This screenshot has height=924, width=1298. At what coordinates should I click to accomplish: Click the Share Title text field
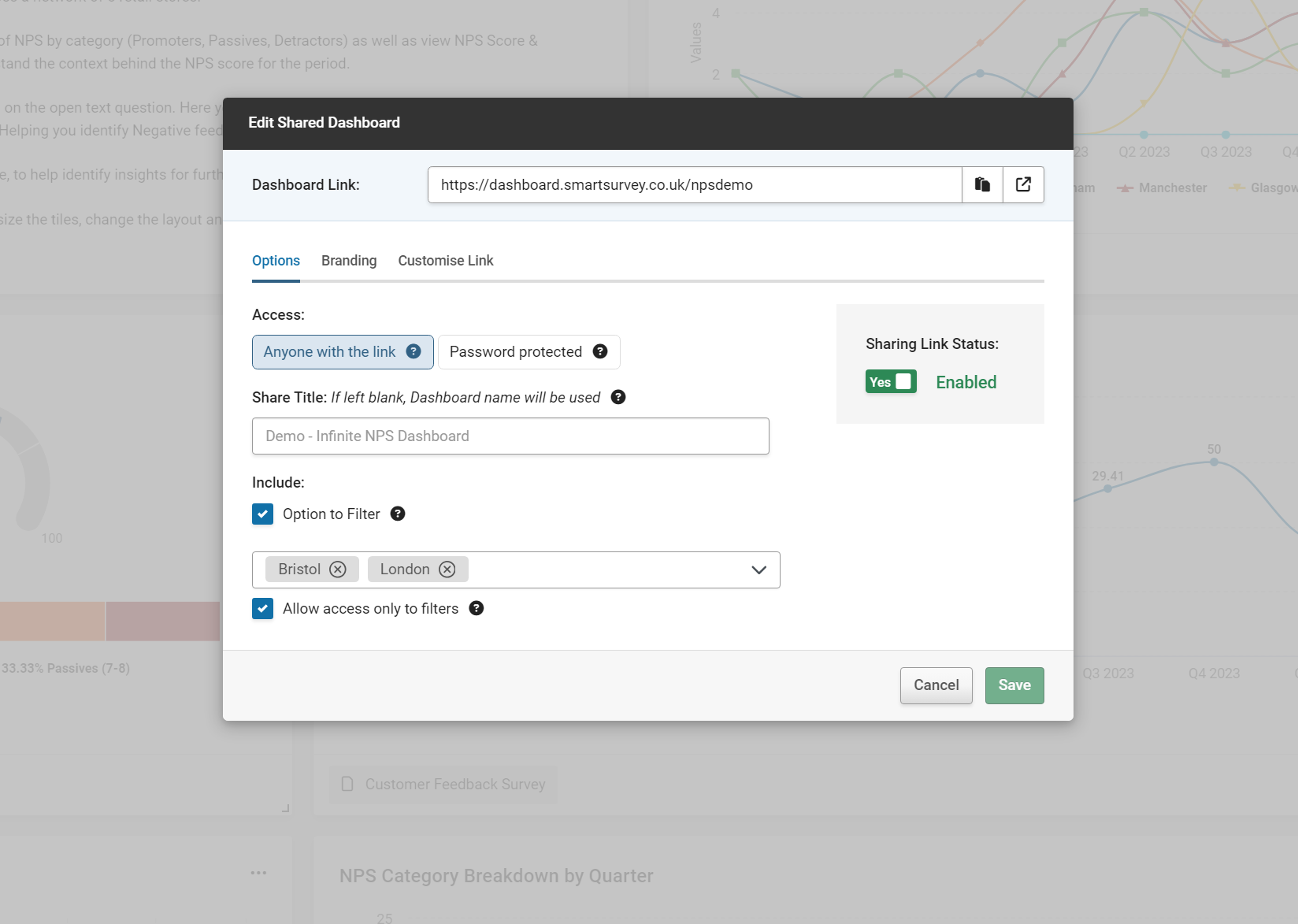coord(510,436)
